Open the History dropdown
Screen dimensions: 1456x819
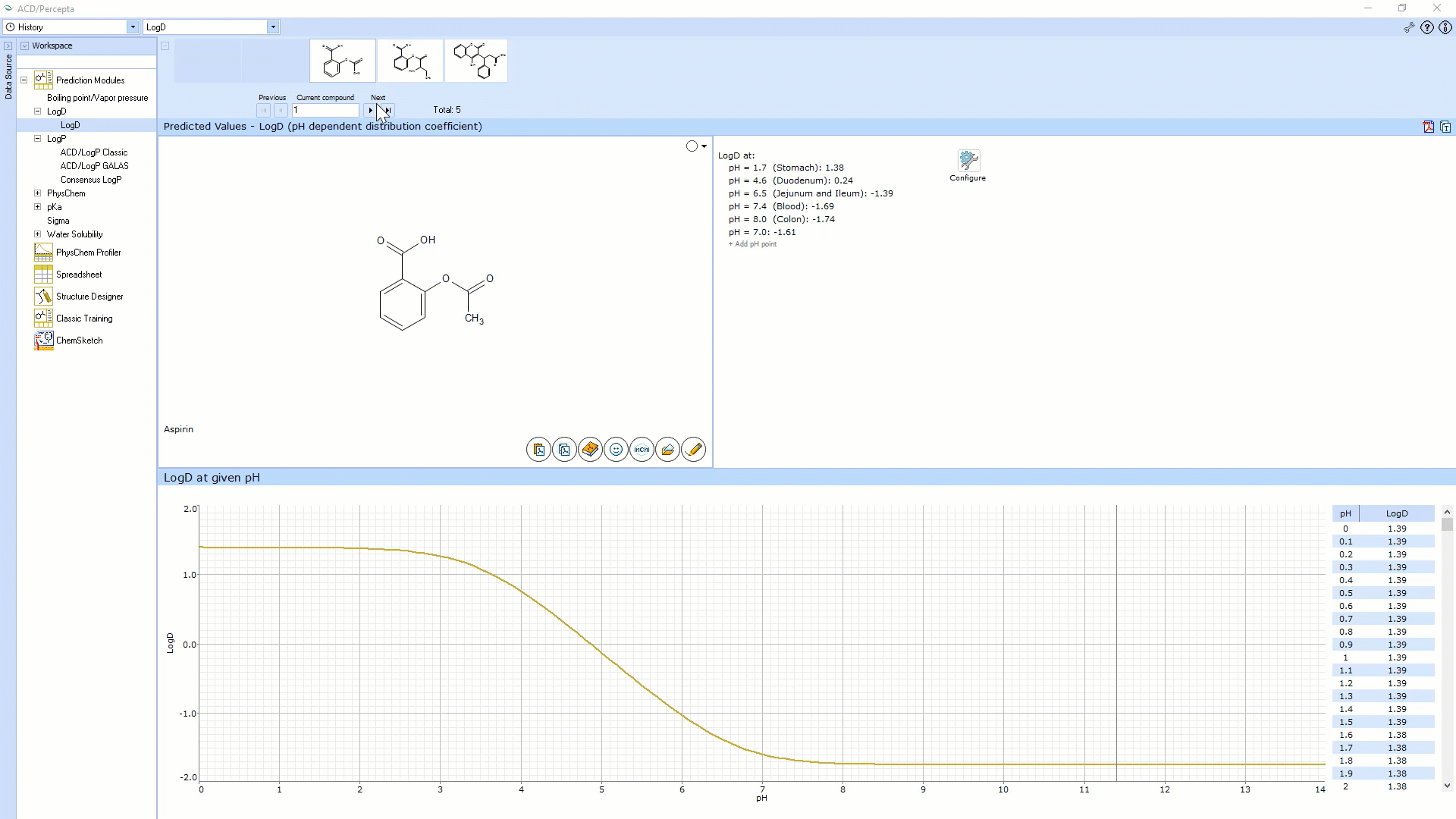pos(133,27)
